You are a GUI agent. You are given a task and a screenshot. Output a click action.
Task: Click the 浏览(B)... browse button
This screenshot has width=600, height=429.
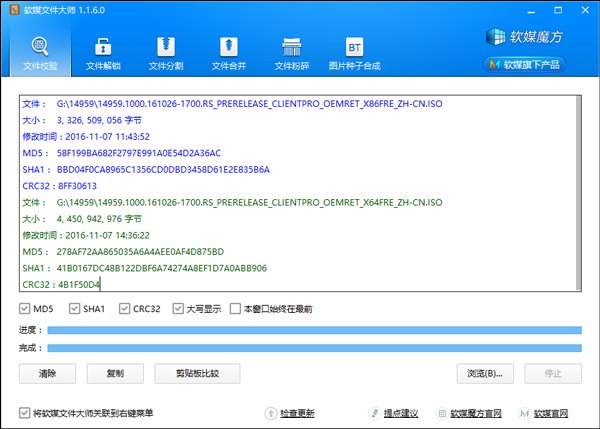click(485, 374)
